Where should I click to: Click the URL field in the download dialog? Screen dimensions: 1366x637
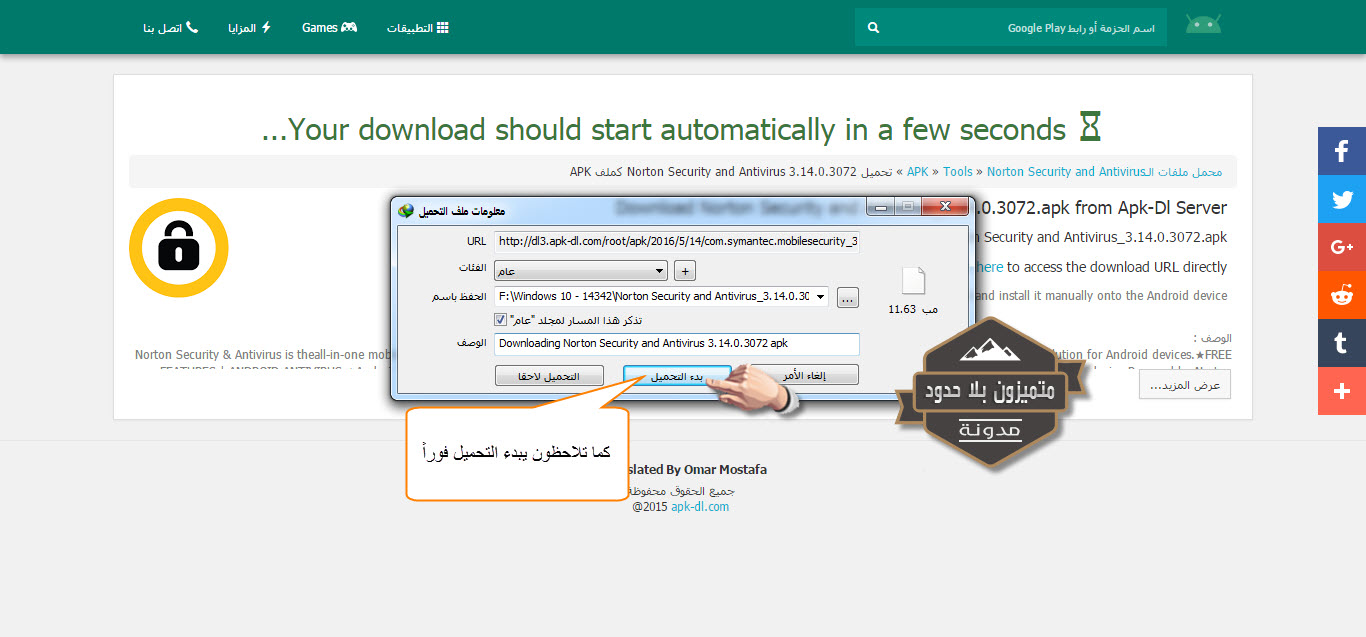pyautogui.click(x=677, y=241)
